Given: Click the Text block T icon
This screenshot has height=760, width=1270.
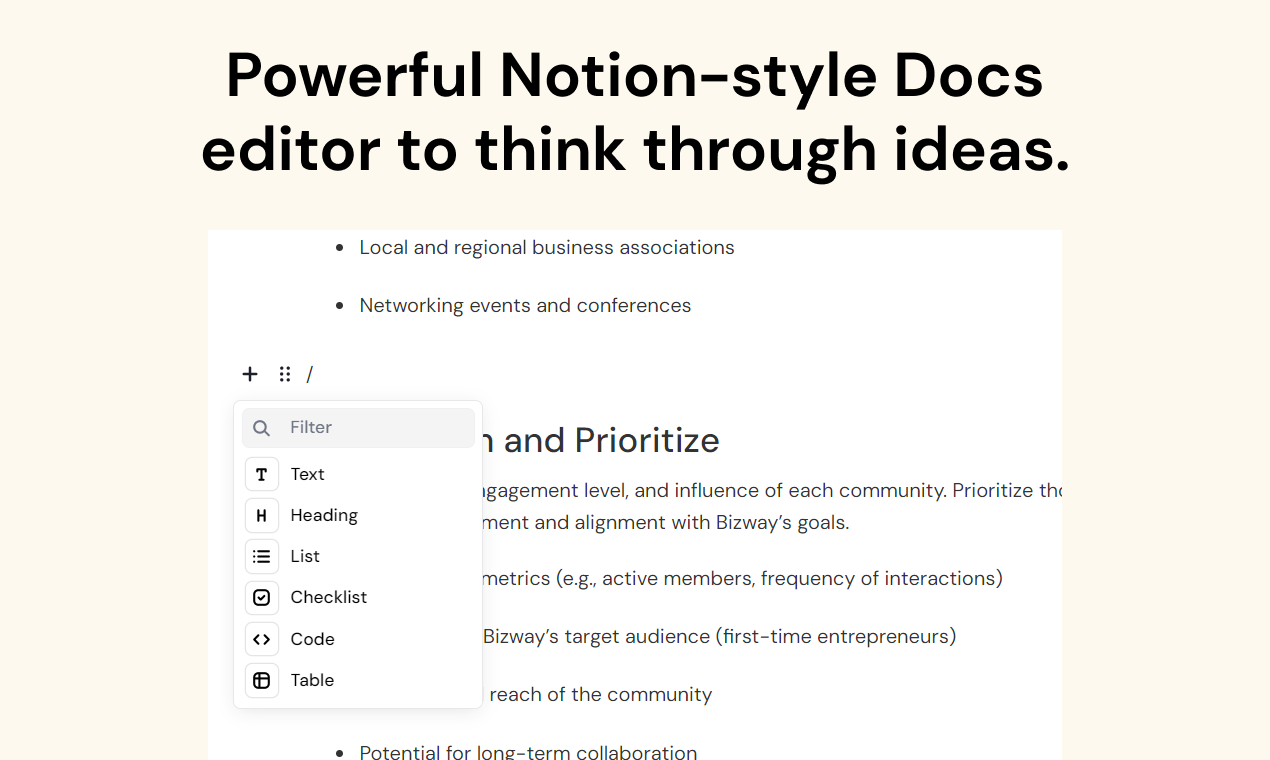Looking at the screenshot, I should click(262, 474).
